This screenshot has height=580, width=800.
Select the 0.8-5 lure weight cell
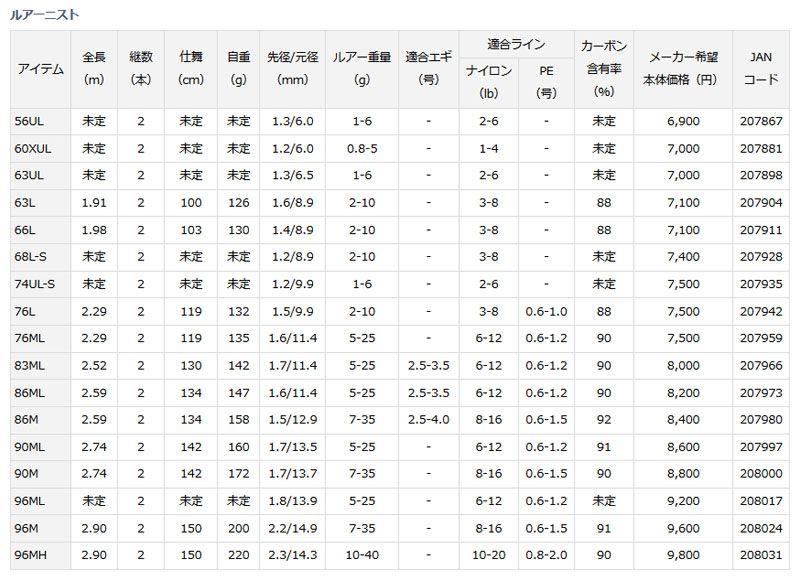(x=362, y=149)
